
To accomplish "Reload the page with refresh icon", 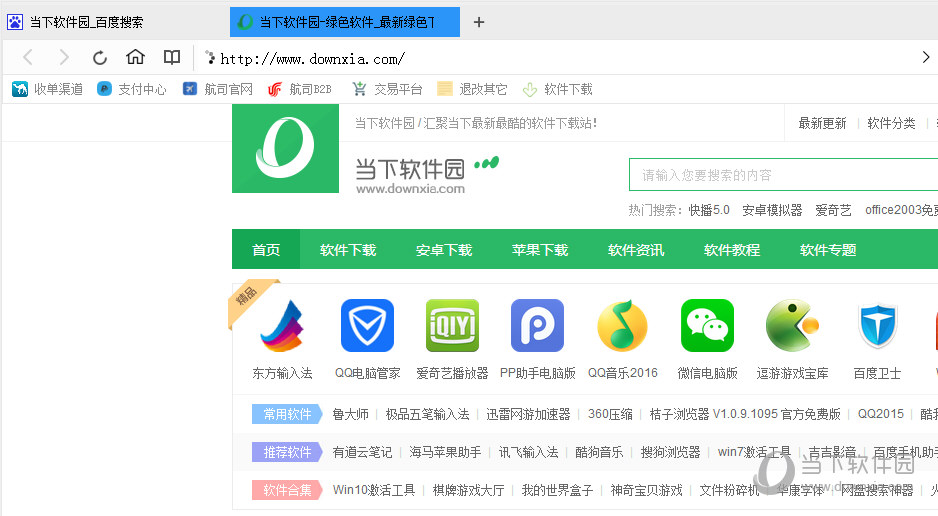I will pyautogui.click(x=100, y=57).
